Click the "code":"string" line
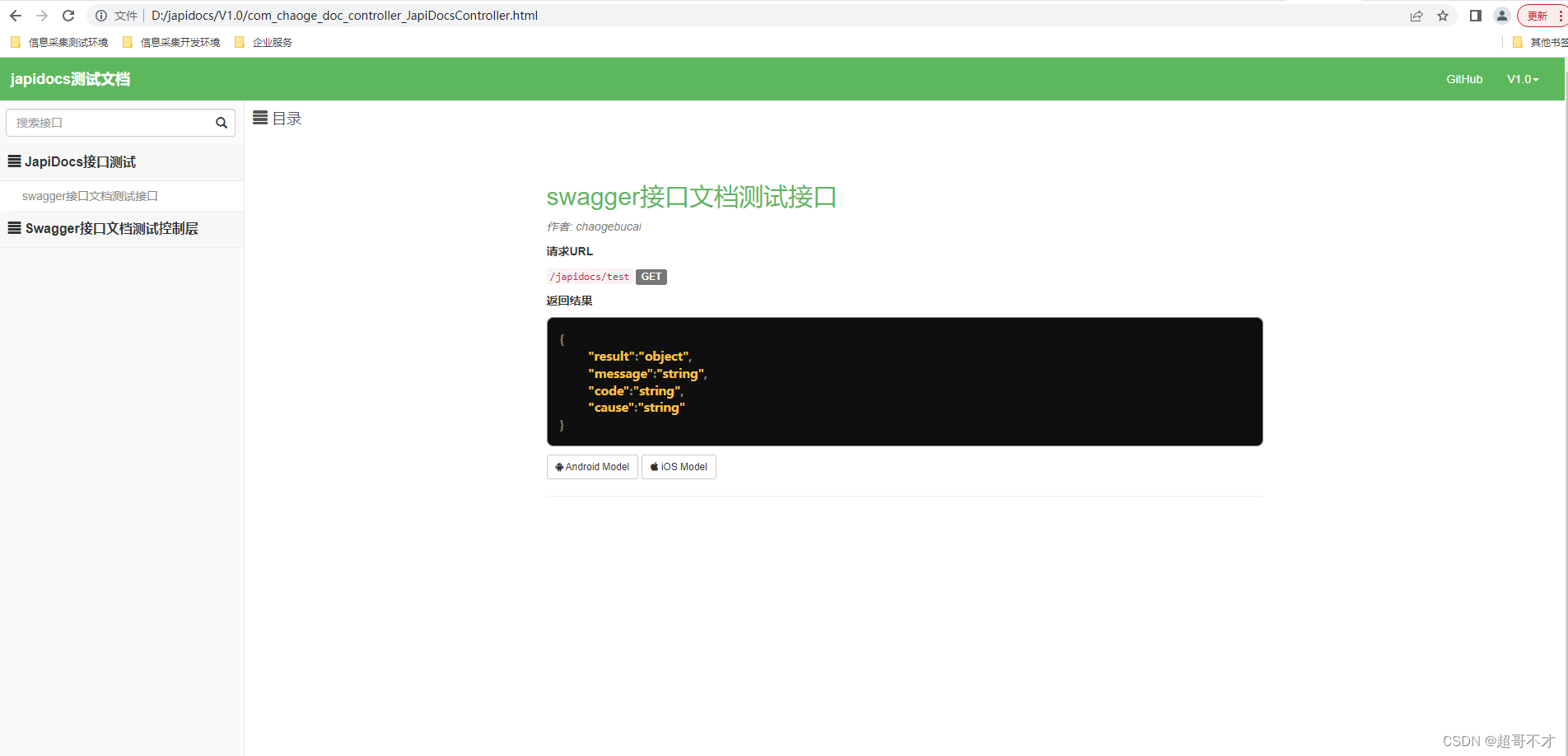This screenshot has height=756, width=1568. 636,391
